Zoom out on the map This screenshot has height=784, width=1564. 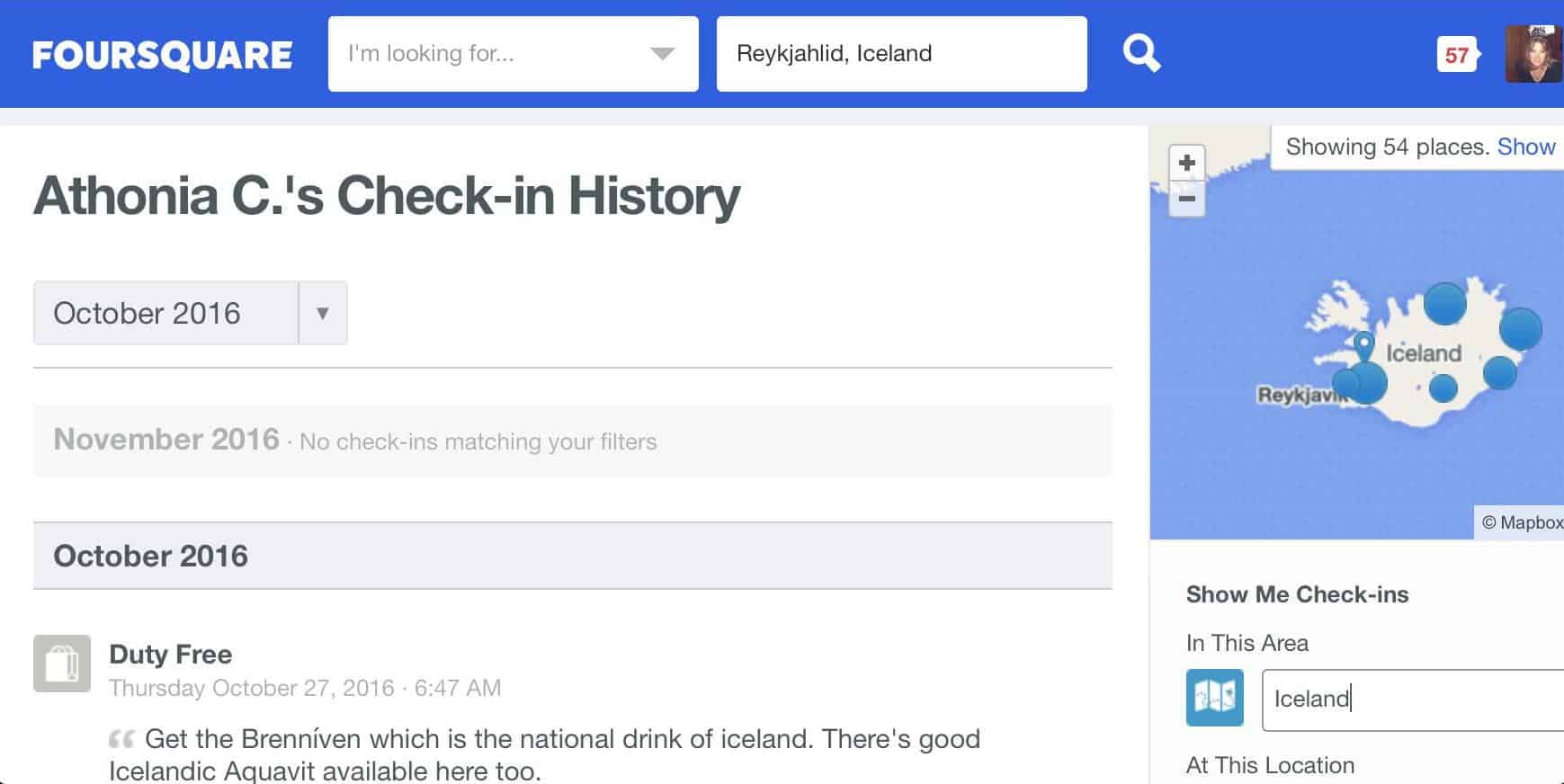pos(1187,199)
